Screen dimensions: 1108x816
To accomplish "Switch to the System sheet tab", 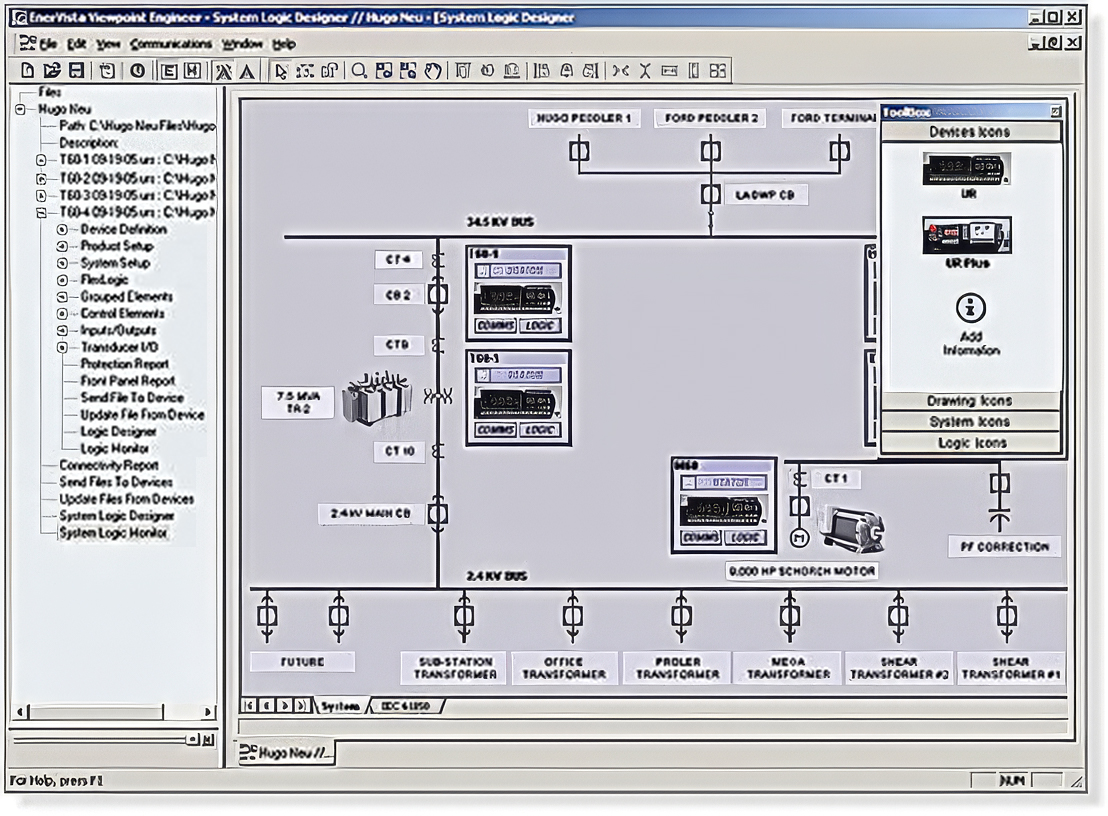I will 340,705.
